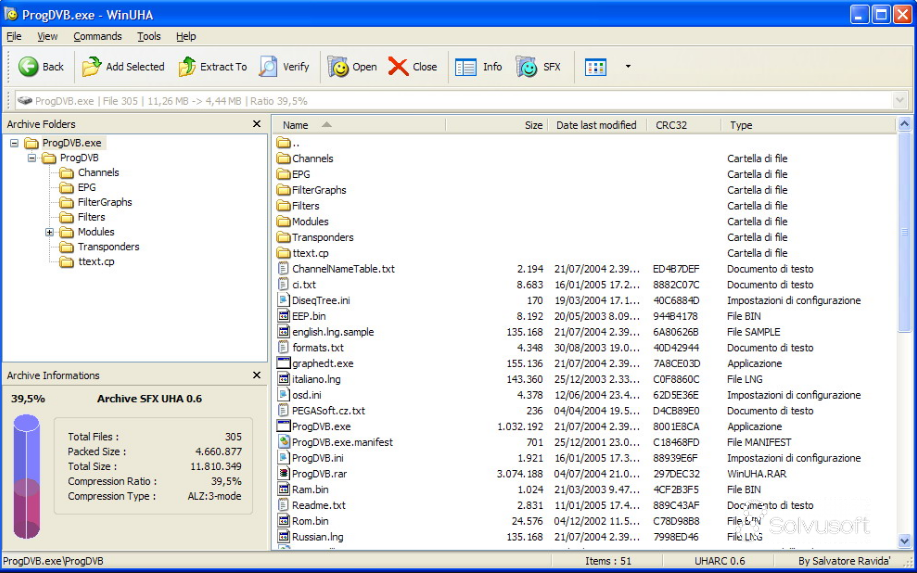Open the view mode dropdown arrow

coord(628,67)
